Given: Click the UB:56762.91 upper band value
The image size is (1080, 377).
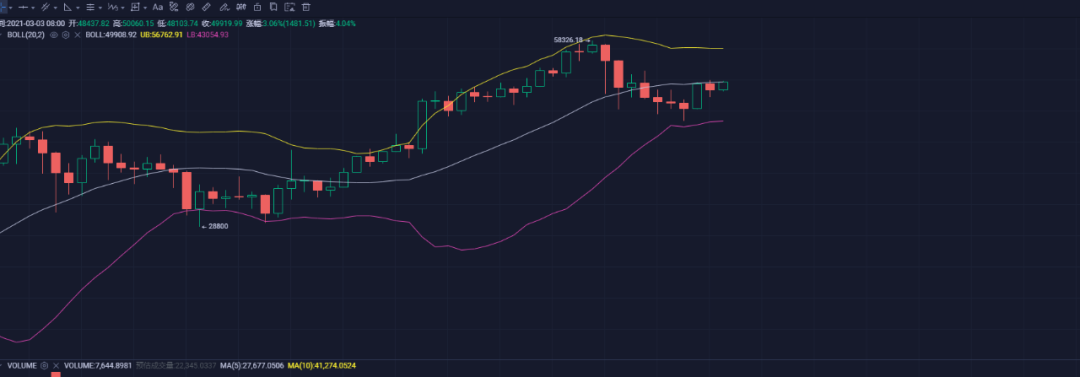Looking at the screenshot, I should (162, 34).
